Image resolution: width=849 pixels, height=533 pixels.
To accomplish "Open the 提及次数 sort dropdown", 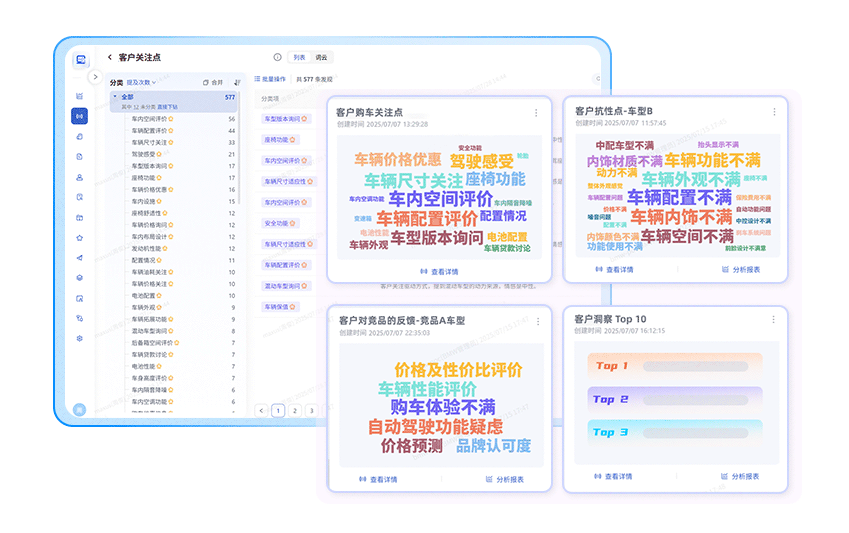I will 141,82.
